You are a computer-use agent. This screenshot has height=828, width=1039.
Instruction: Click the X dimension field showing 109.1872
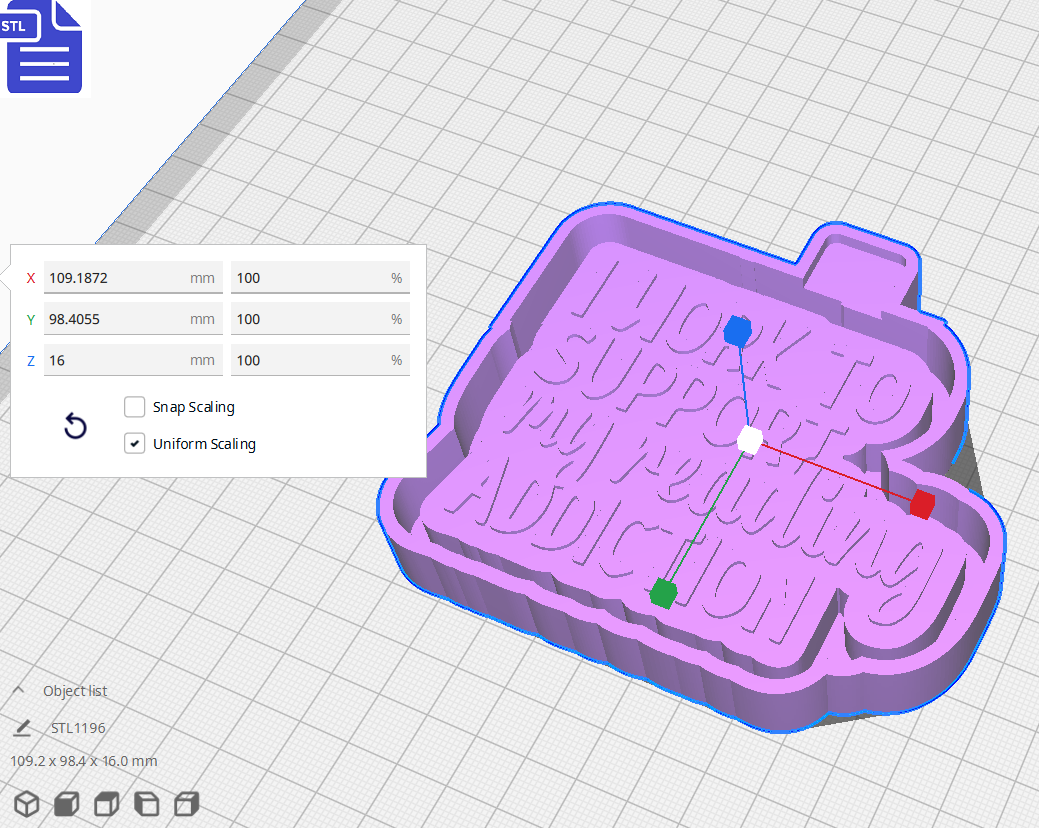(130, 277)
